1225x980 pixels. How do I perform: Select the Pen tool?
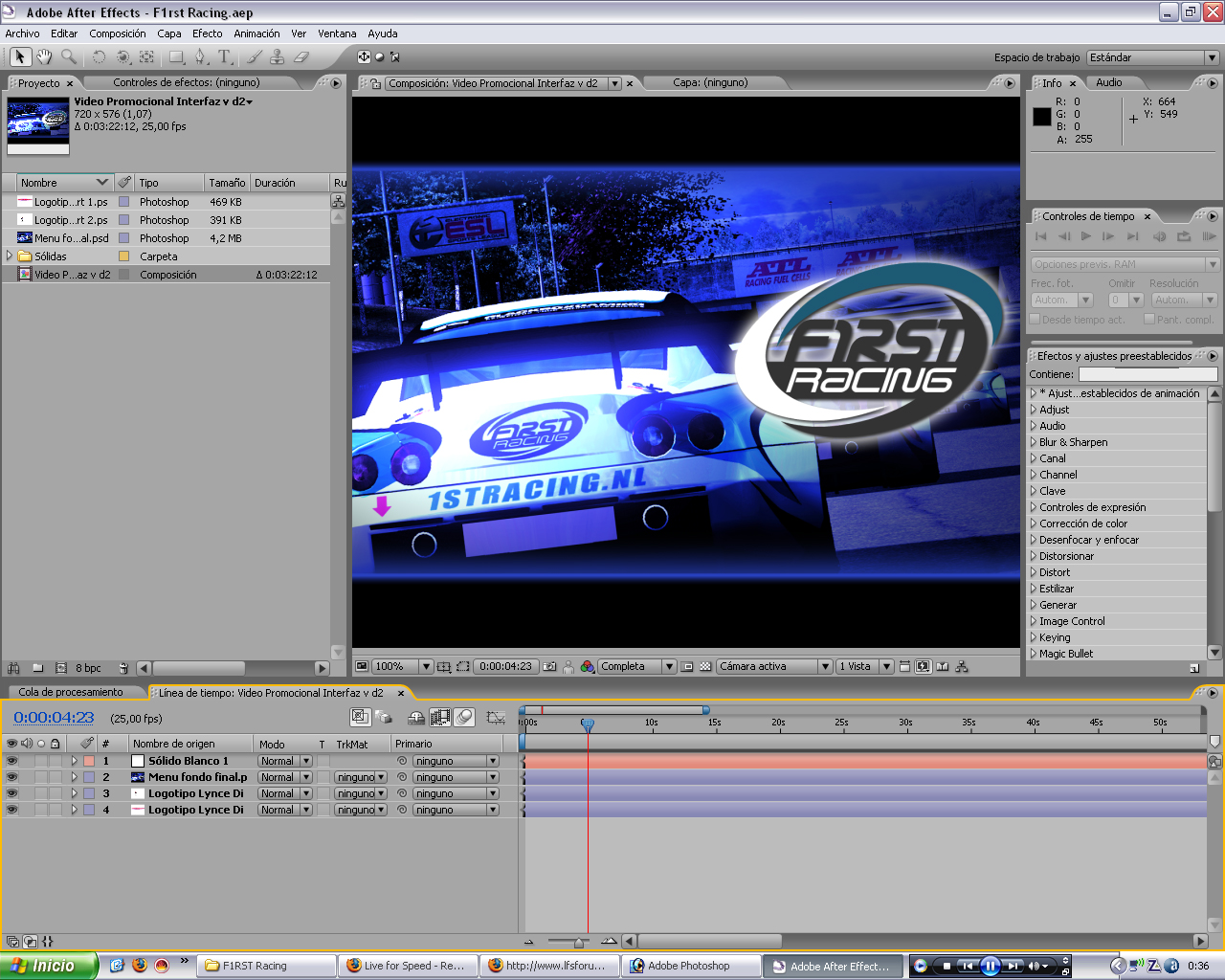click(200, 57)
